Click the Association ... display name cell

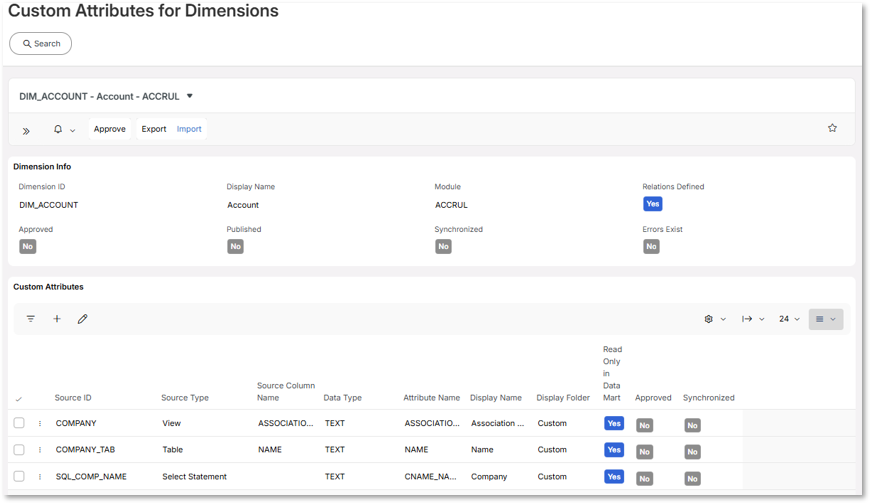point(497,423)
